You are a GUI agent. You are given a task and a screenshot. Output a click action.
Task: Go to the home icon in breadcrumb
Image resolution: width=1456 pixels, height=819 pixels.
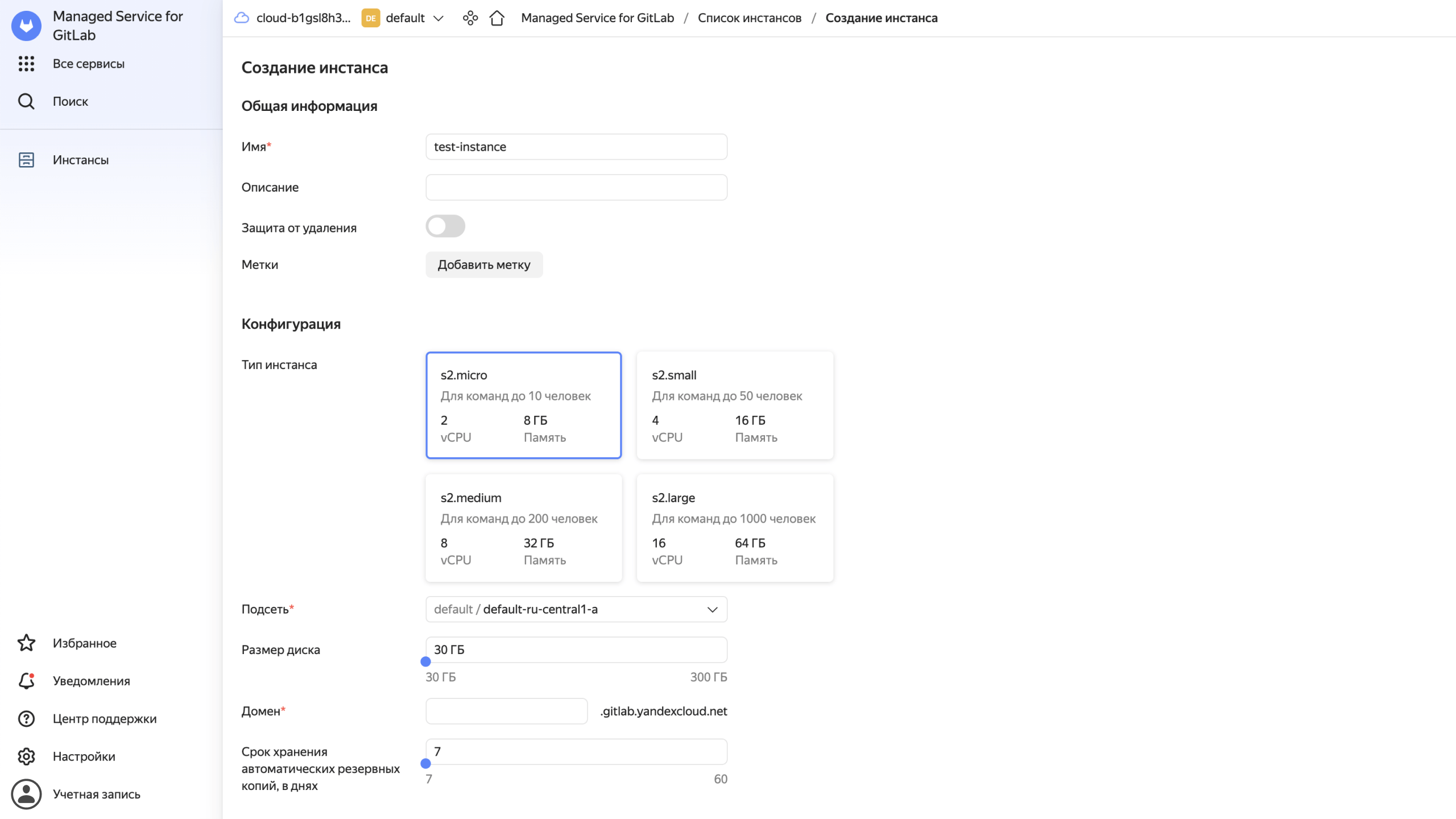point(497,18)
